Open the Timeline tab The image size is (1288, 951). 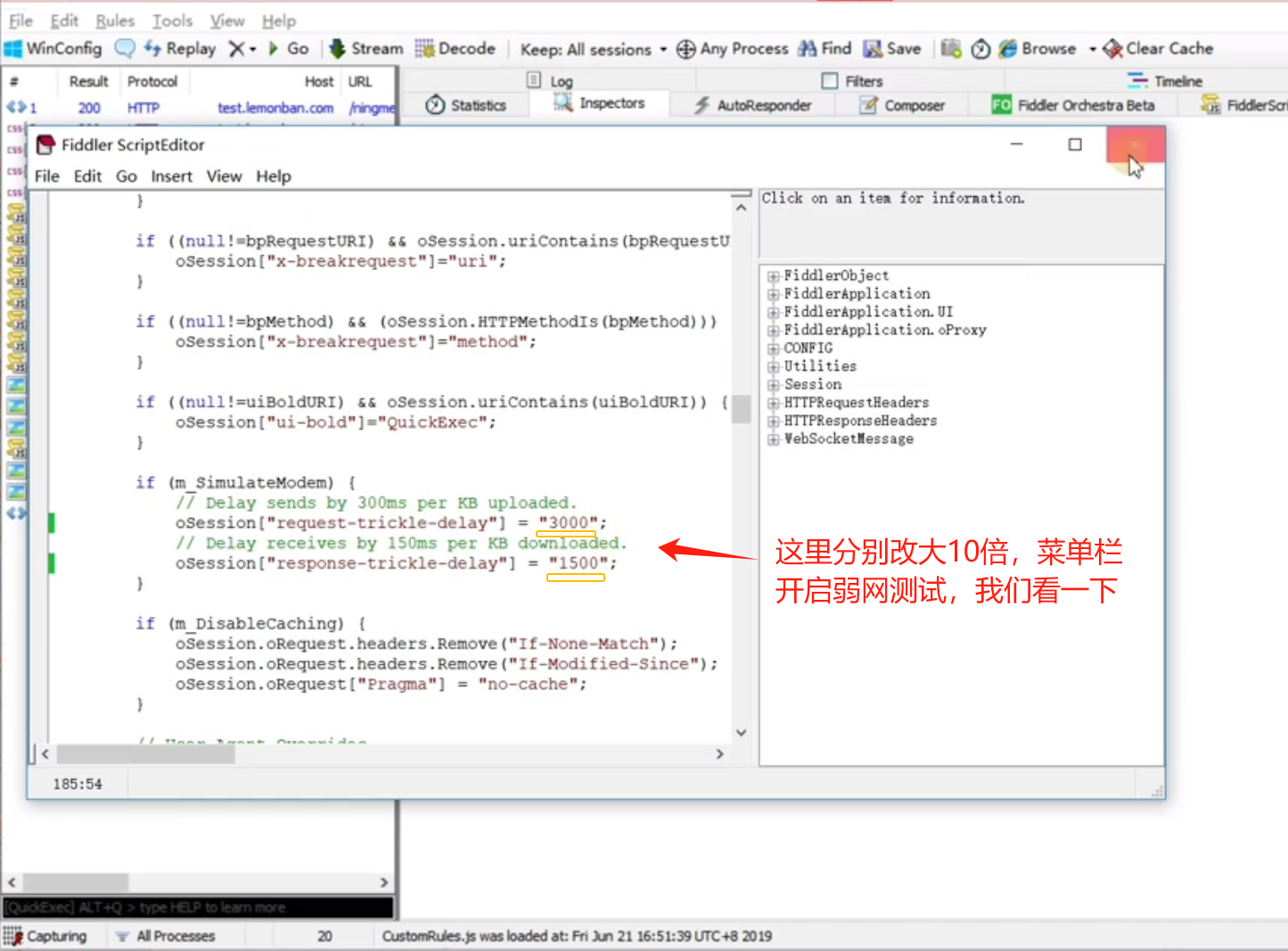pyautogui.click(x=1165, y=81)
